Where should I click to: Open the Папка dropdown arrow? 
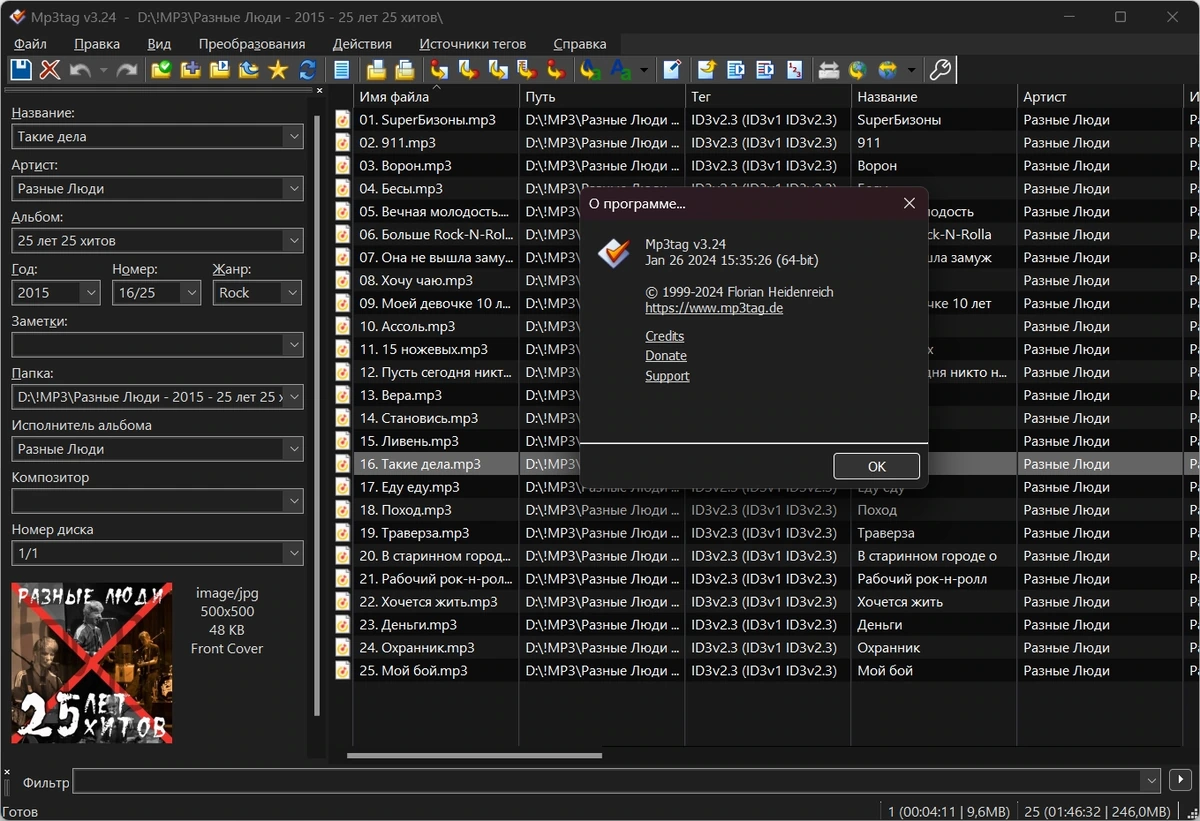click(292, 397)
